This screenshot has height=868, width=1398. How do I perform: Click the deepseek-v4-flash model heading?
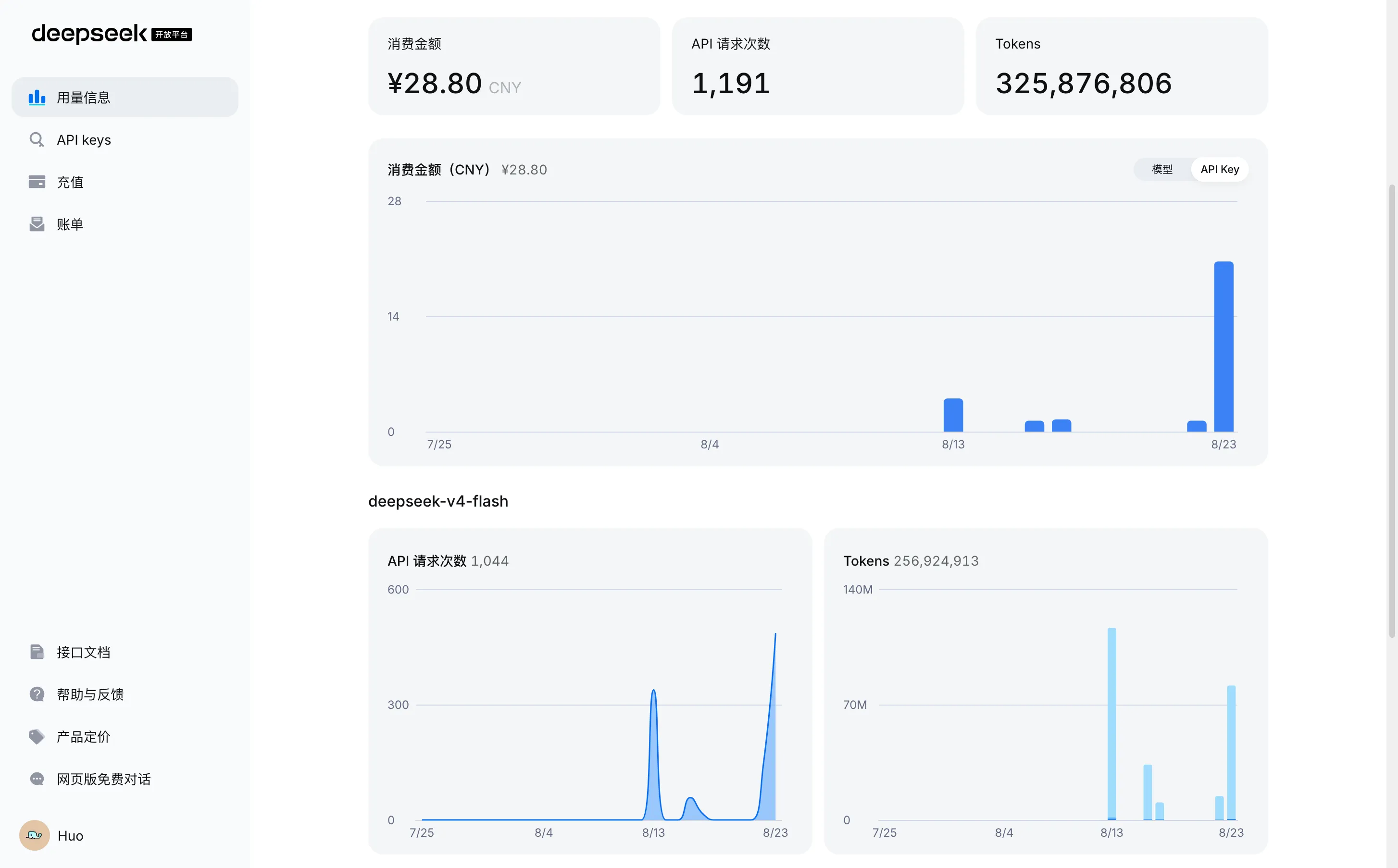[438, 501]
